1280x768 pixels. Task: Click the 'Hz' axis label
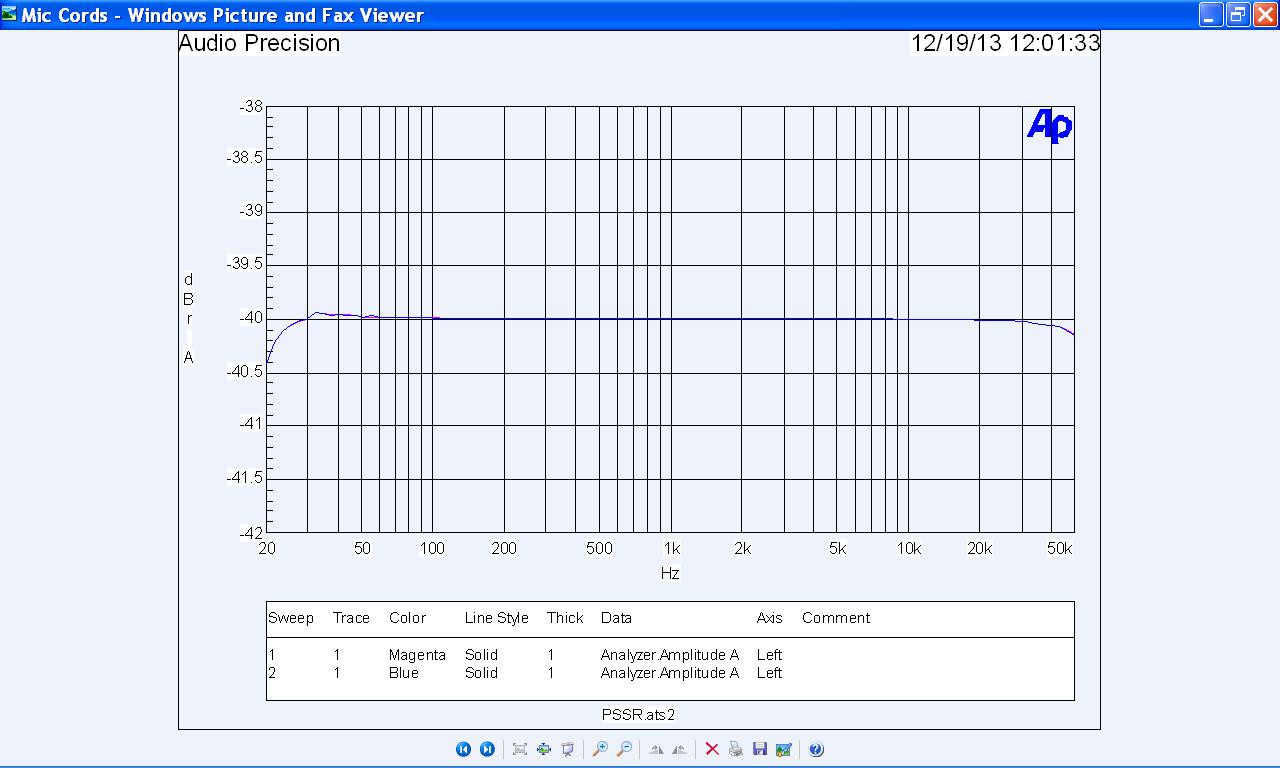point(670,573)
